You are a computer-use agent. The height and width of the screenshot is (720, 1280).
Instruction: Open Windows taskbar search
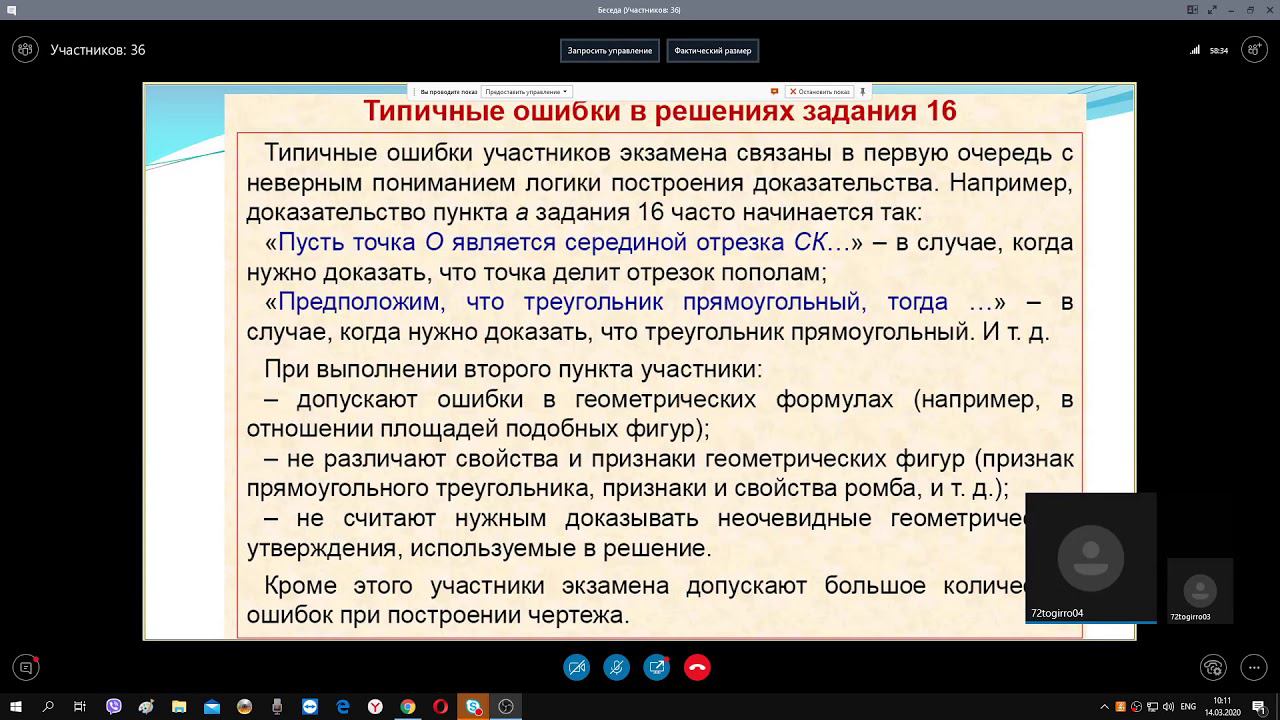[x=48, y=707]
